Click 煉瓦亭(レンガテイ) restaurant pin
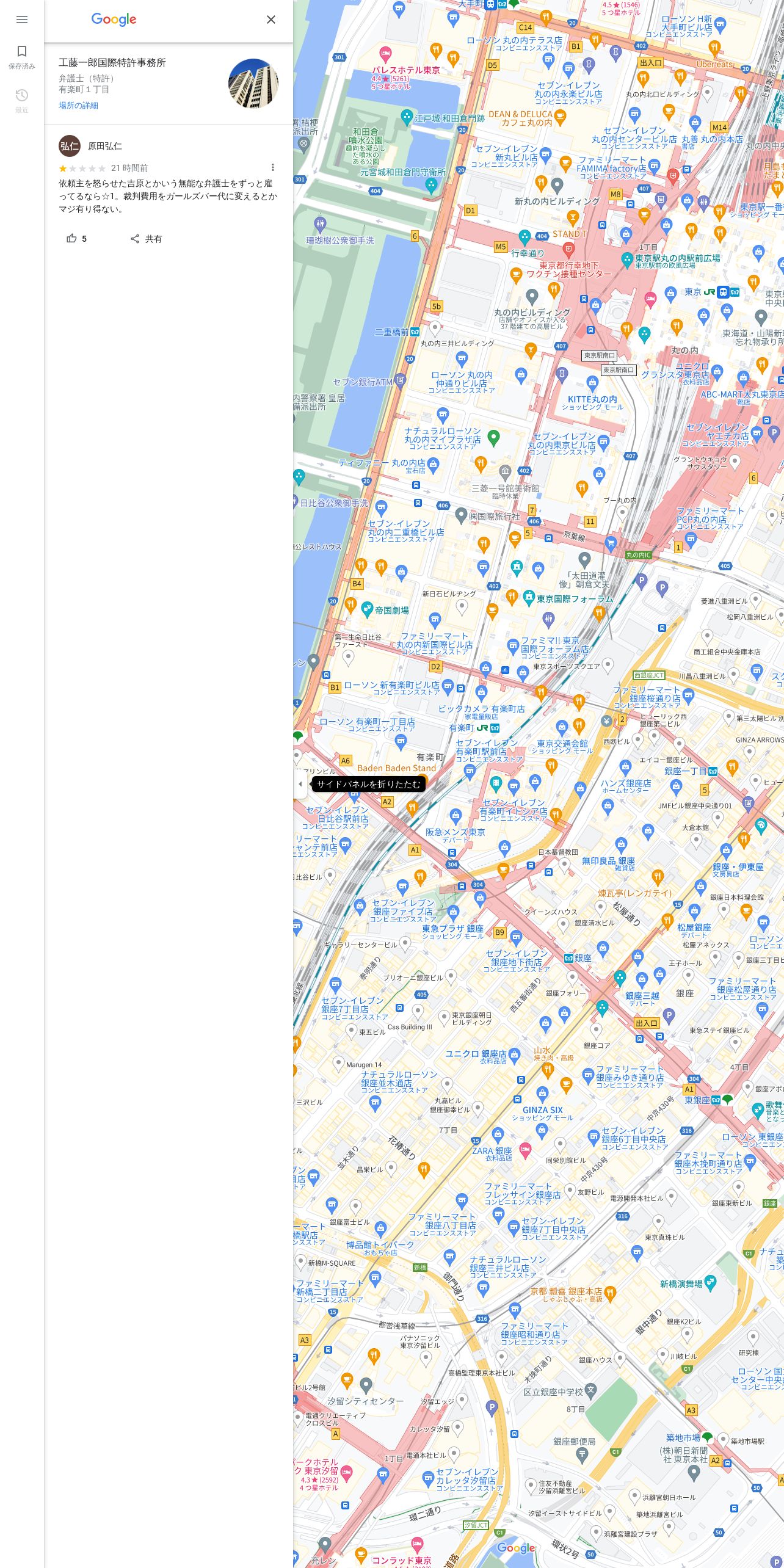This screenshot has height=1568, width=784. coord(658,877)
